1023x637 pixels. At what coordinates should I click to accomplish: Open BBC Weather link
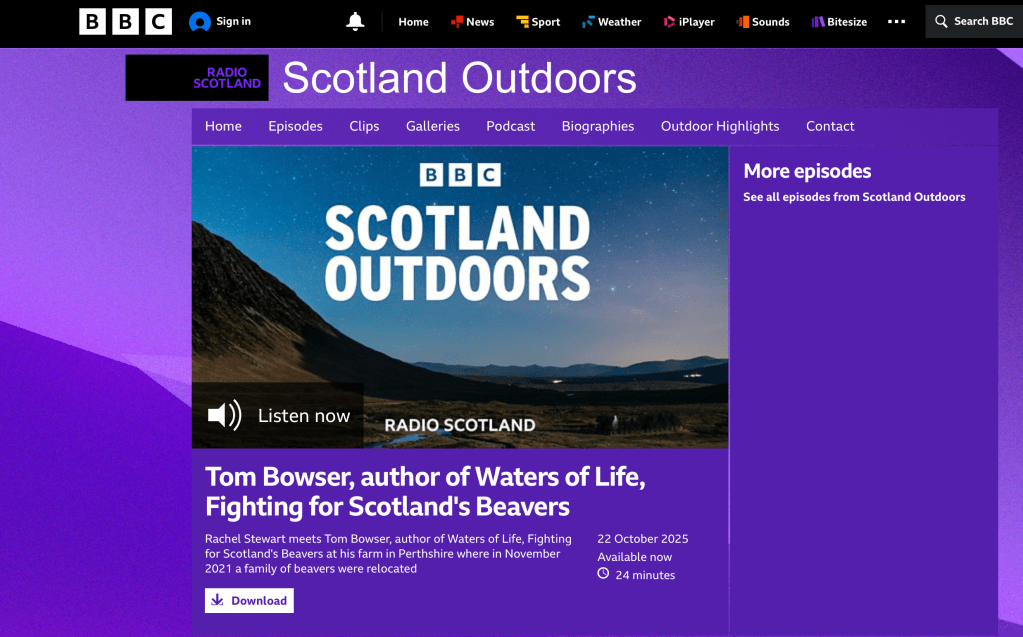(612, 22)
